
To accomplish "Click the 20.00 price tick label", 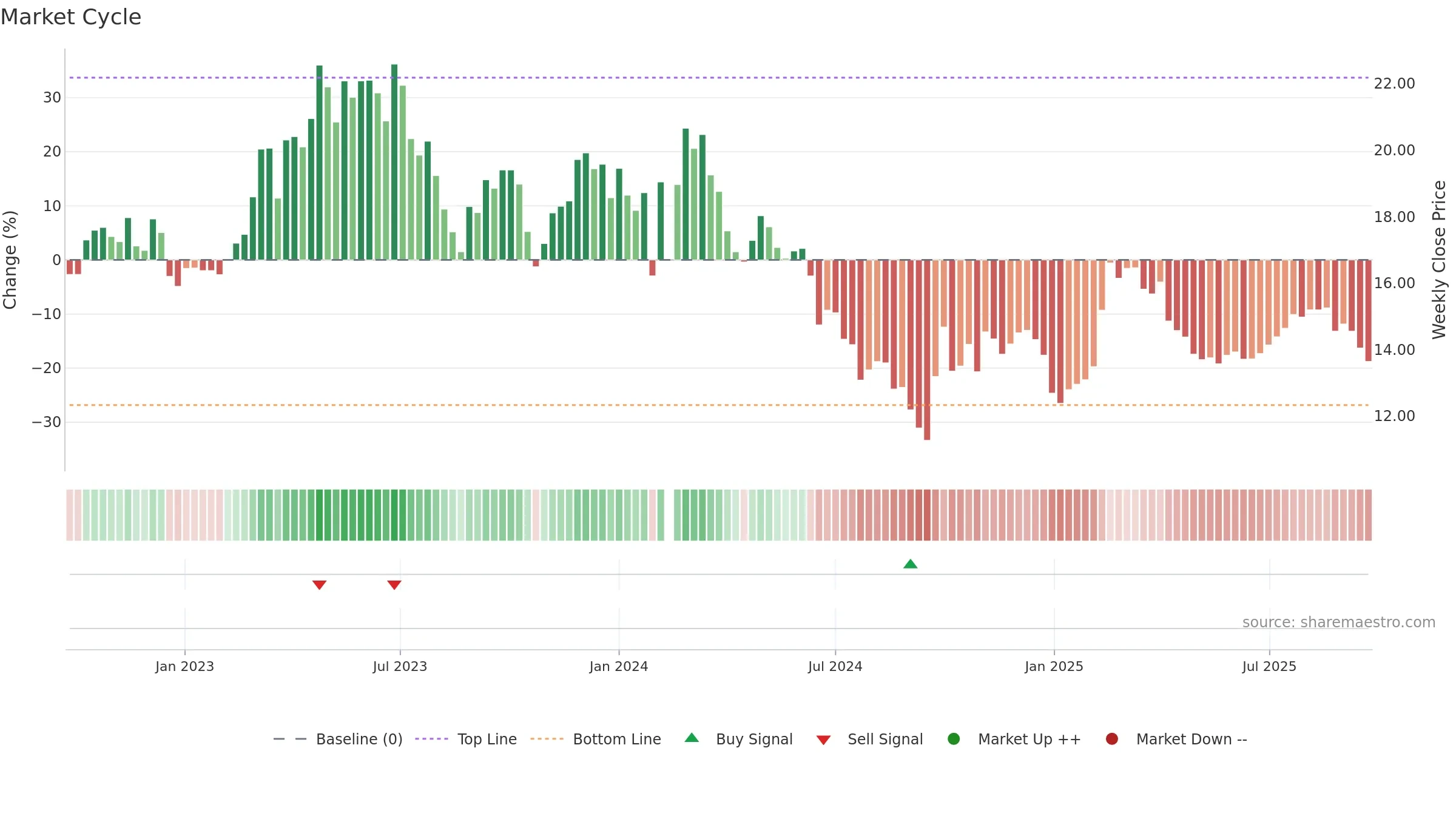I will click(x=1394, y=150).
